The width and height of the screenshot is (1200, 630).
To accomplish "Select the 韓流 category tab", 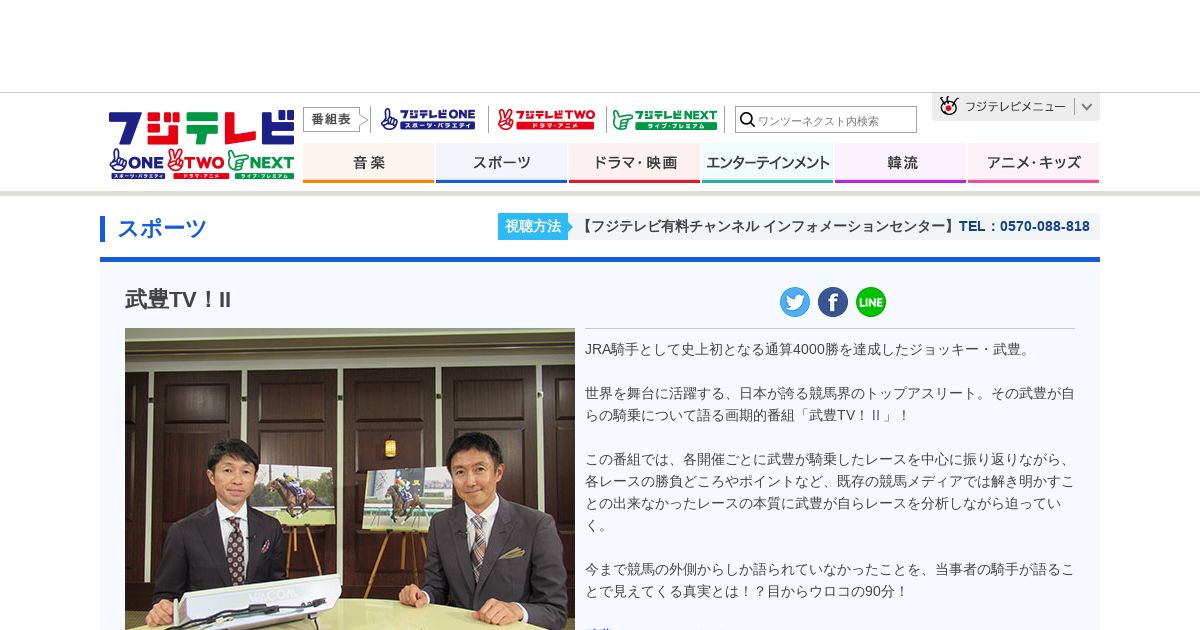I will coord(900,163).
